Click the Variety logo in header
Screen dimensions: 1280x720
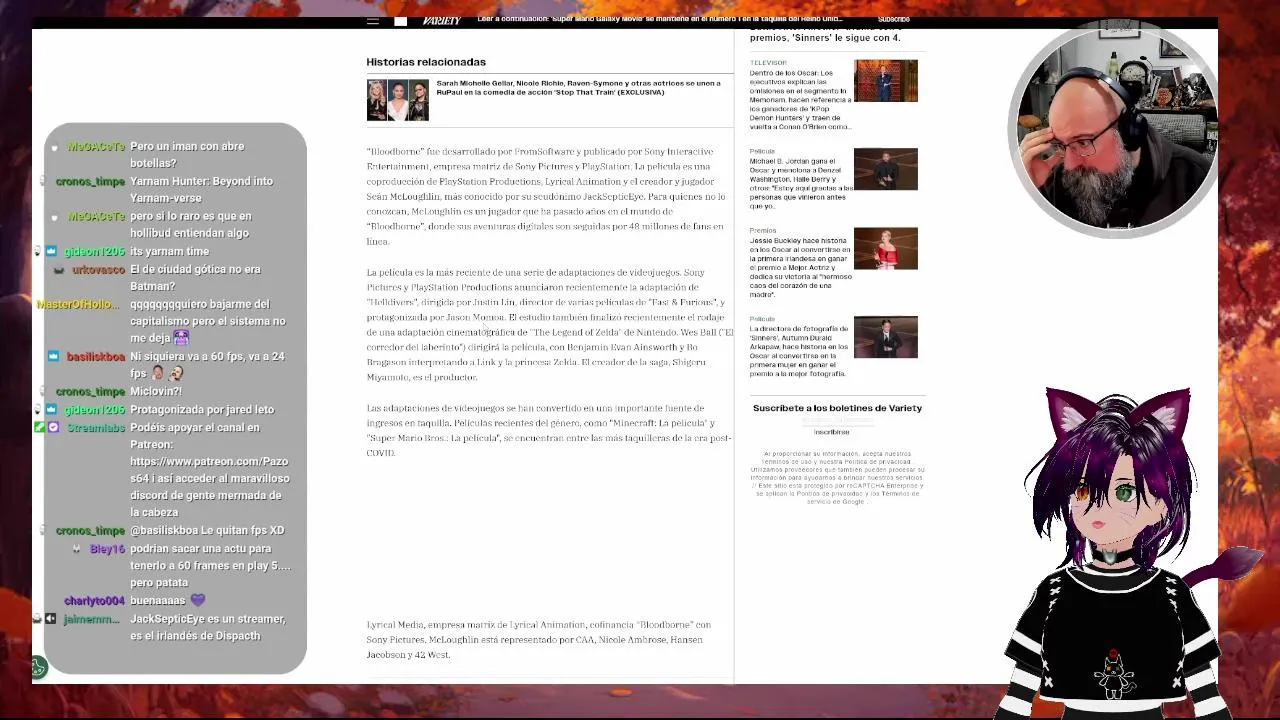(441, 21)
